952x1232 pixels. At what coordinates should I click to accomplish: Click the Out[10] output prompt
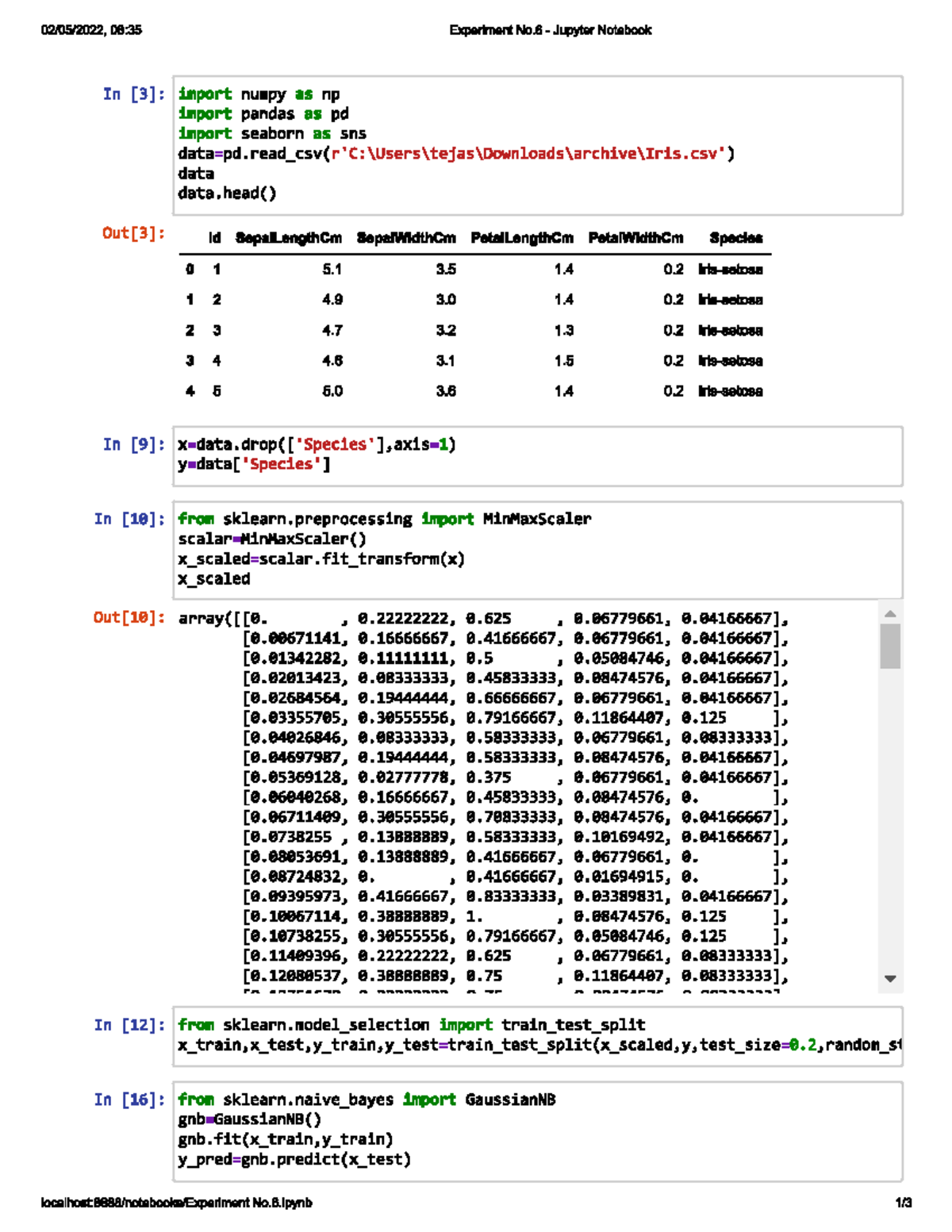127,618
